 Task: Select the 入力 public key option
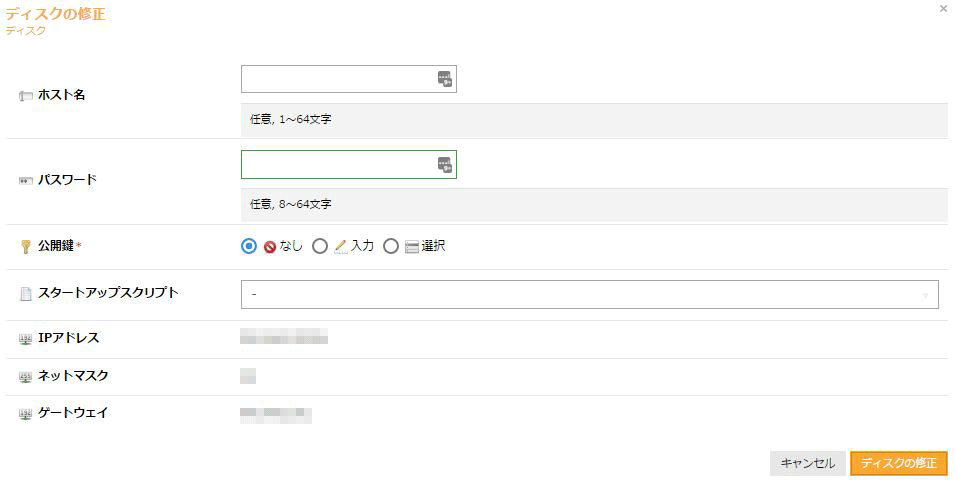click(320, 246)
